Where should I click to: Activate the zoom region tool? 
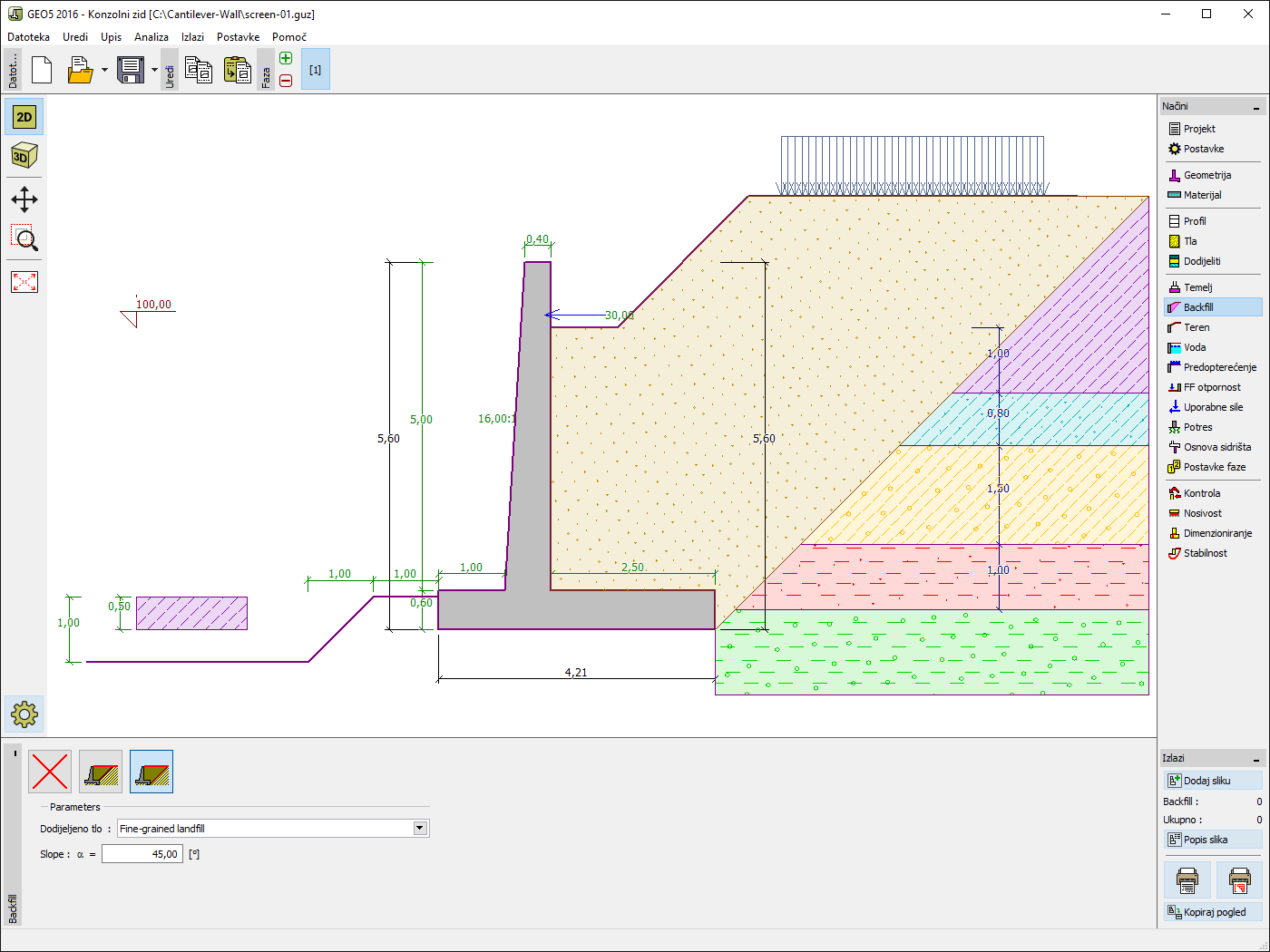click(x=24, y=239)
